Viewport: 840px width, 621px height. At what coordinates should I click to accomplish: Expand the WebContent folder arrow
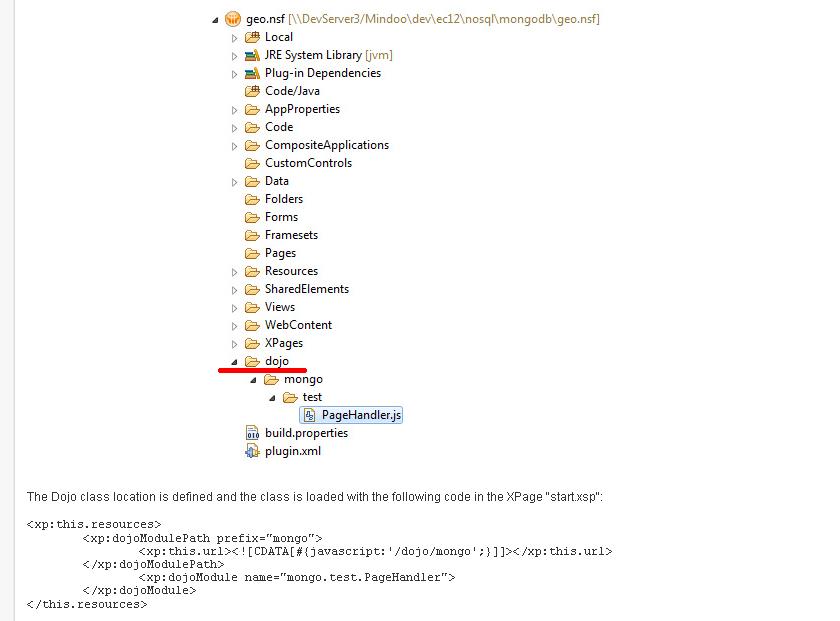235,325
